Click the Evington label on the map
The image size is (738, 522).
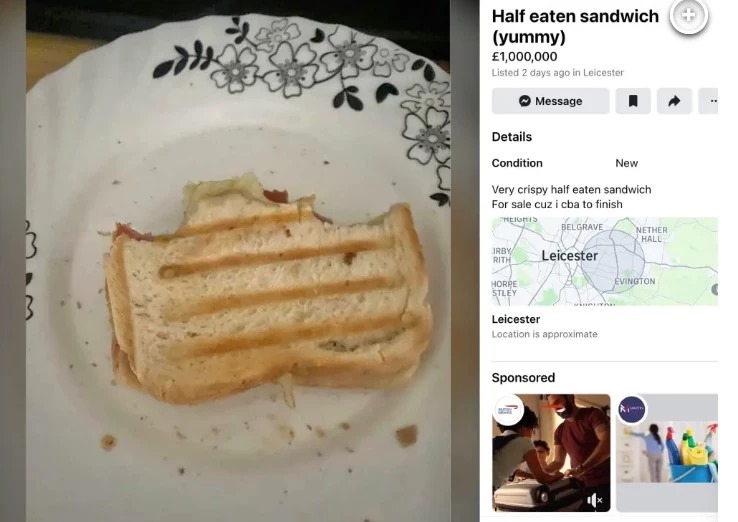point(634,281)
